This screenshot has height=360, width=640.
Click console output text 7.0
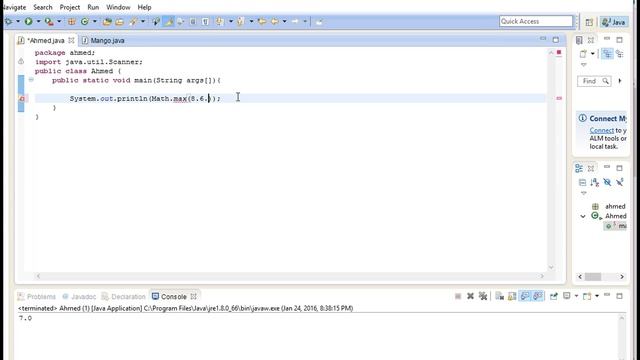(25, 318)
